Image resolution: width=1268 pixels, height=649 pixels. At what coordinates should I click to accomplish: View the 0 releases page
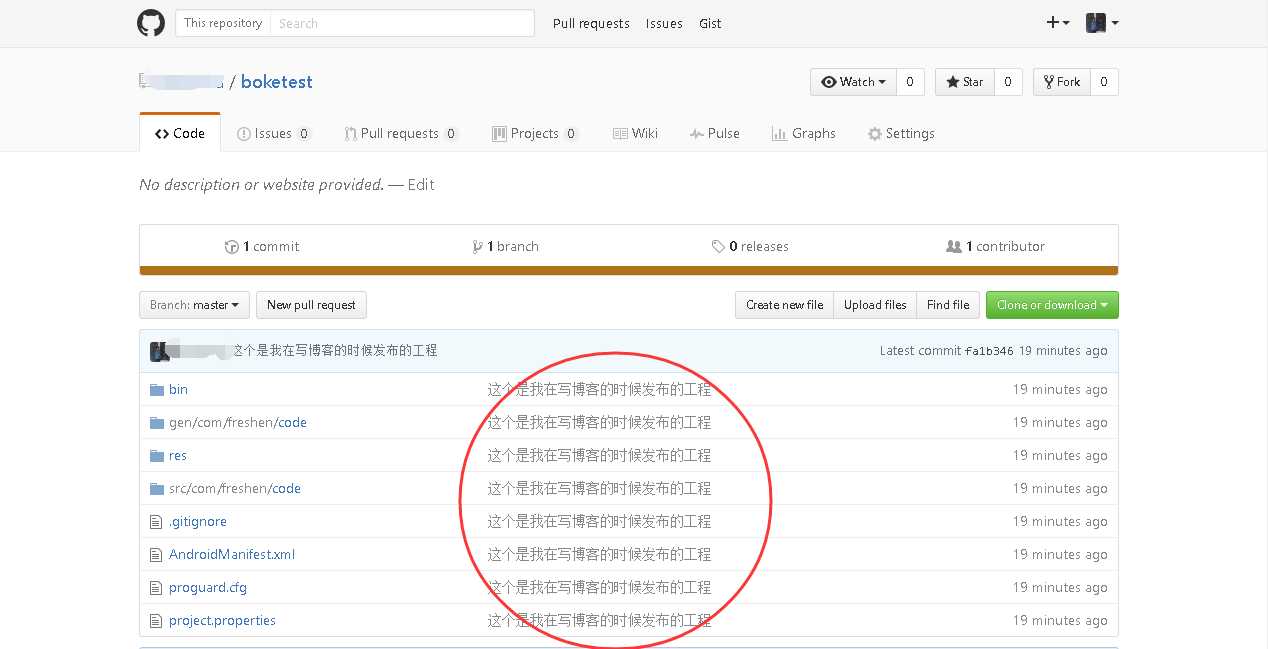(x=750, y=246)
